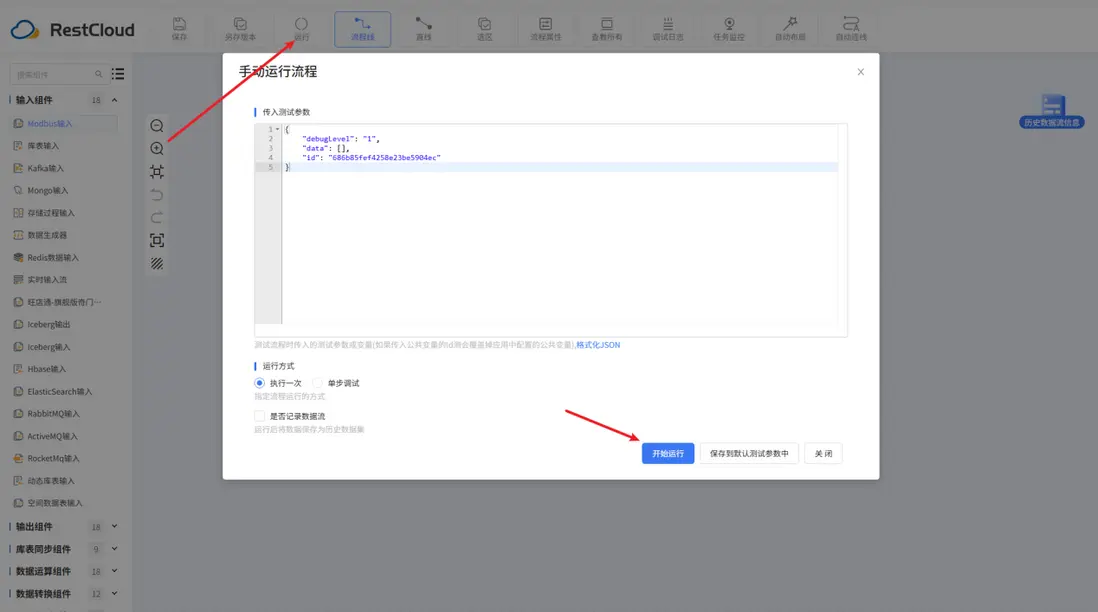The height and width of the screenshot is (612, 1098).
Task: Click the list view icon beside search
Action: pyautogui.click(x=118, y=74)
